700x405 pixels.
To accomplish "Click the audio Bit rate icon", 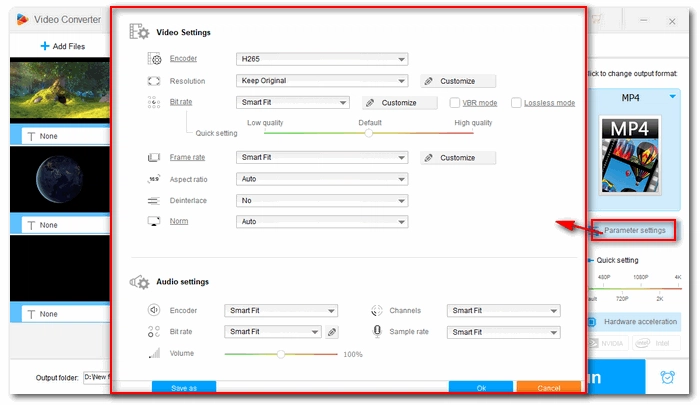I will pos(154,331).
